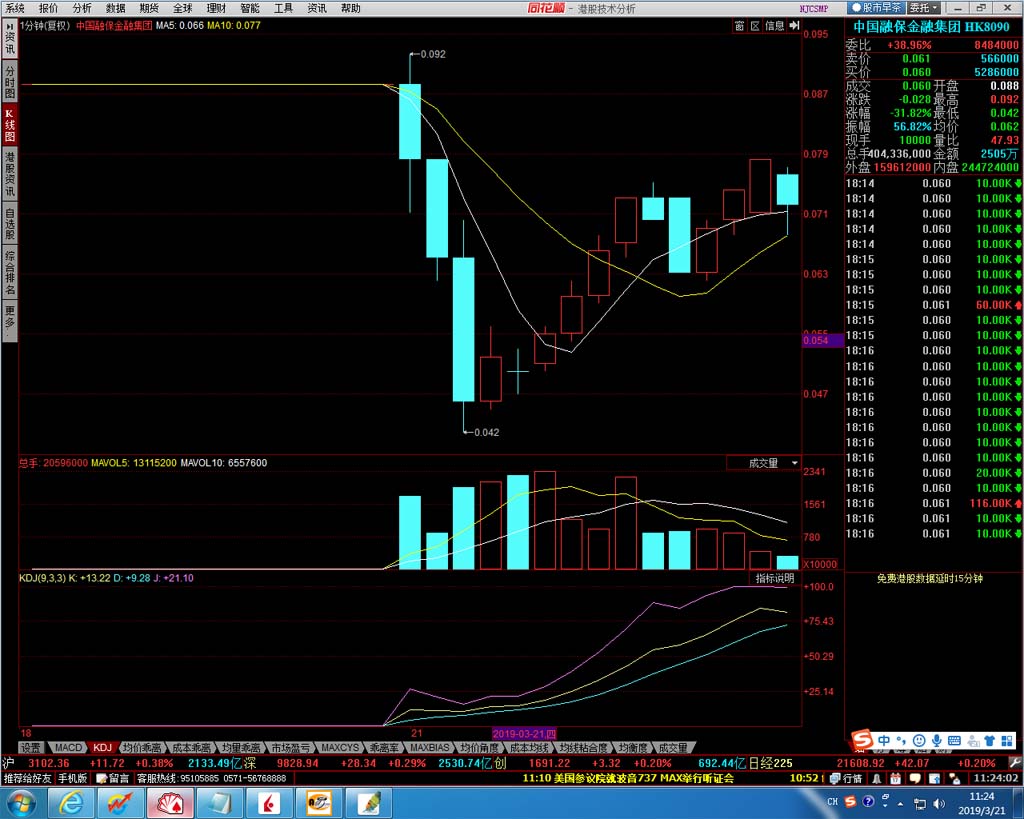This screenshot has height=819, width=1024.
Task: Switch to 均价乖离 indicator tab
Action: [142, 748]
